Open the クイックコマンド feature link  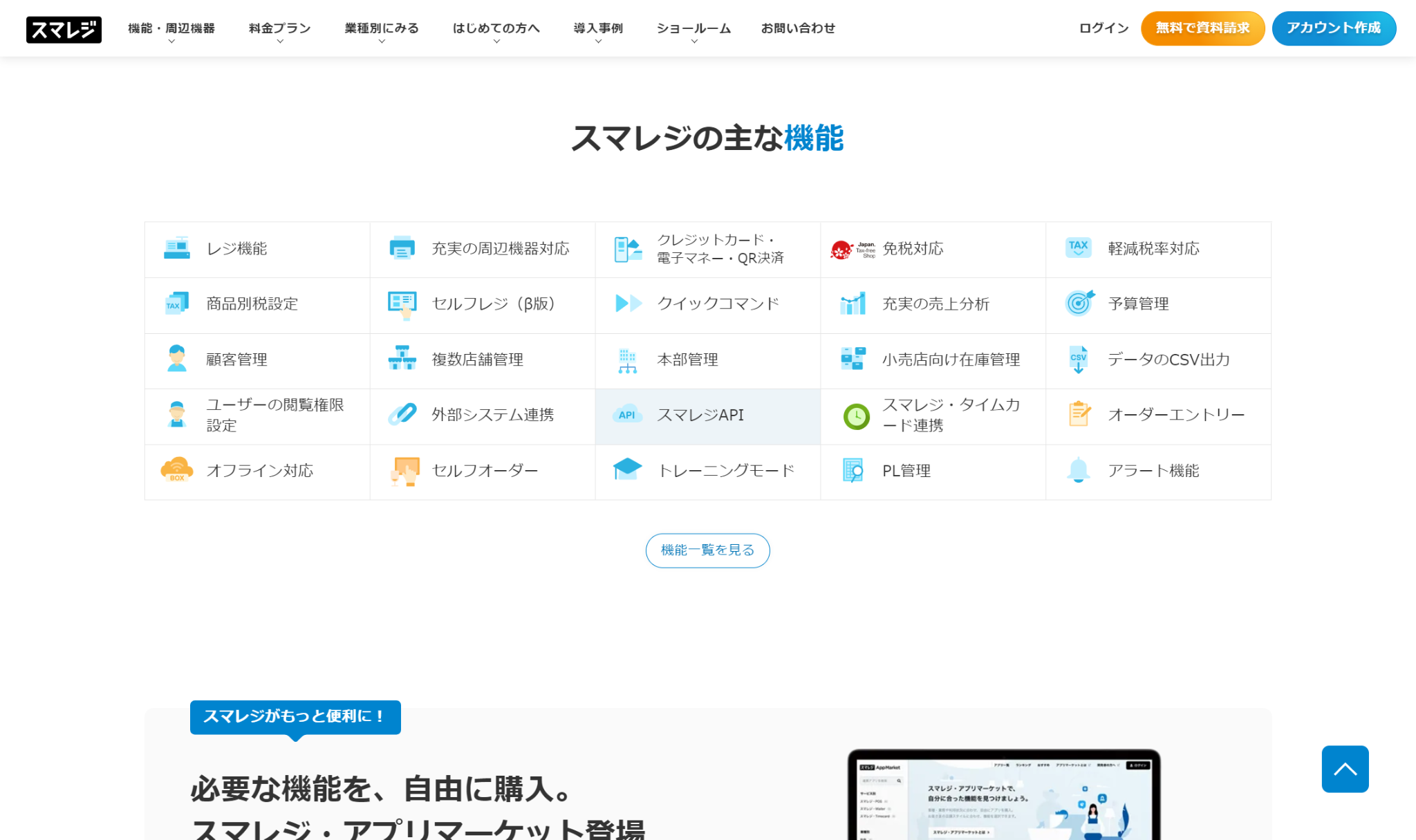coord(707,305)
